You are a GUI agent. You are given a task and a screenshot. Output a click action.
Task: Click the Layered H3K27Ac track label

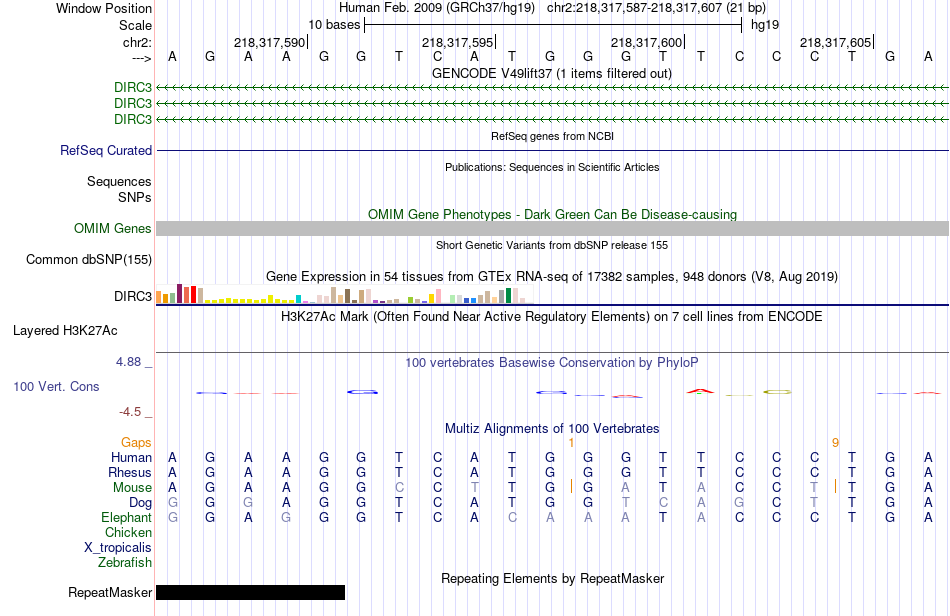point(65,331)
